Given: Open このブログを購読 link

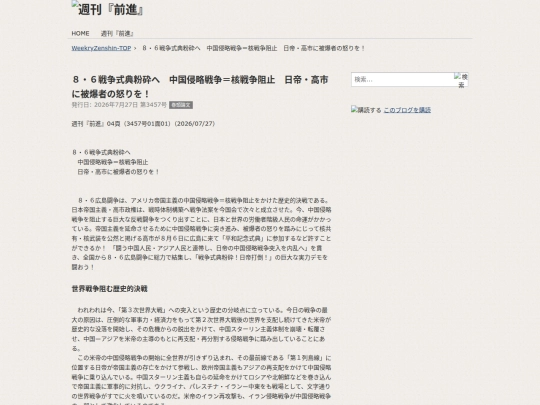Looking at the screenshot, I should 407,110.
